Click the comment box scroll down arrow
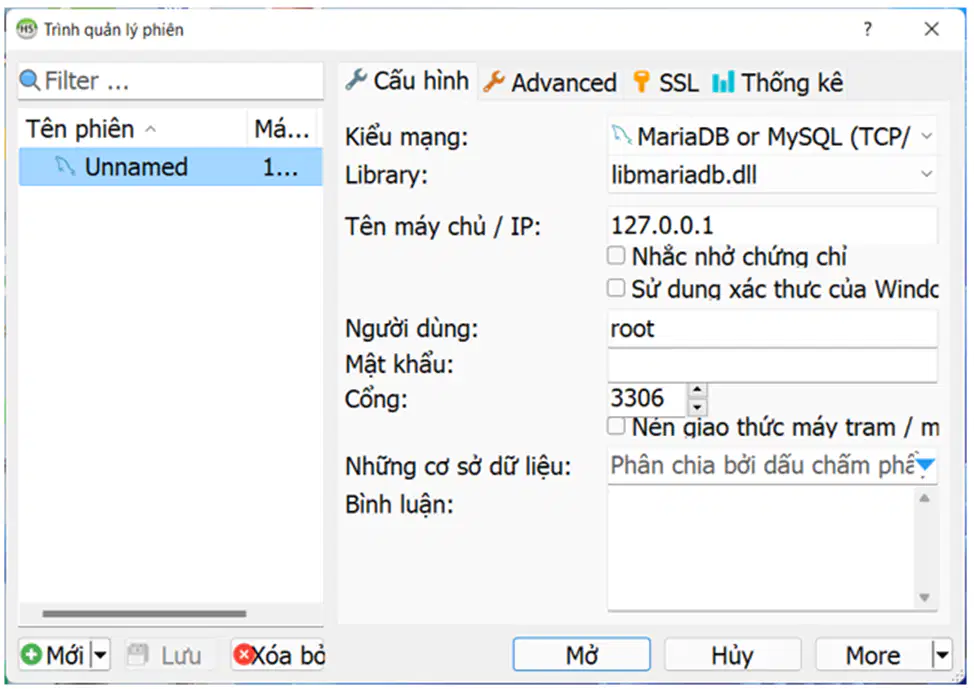The height and width of the screenshot is (689, 974). coord(924,597)
